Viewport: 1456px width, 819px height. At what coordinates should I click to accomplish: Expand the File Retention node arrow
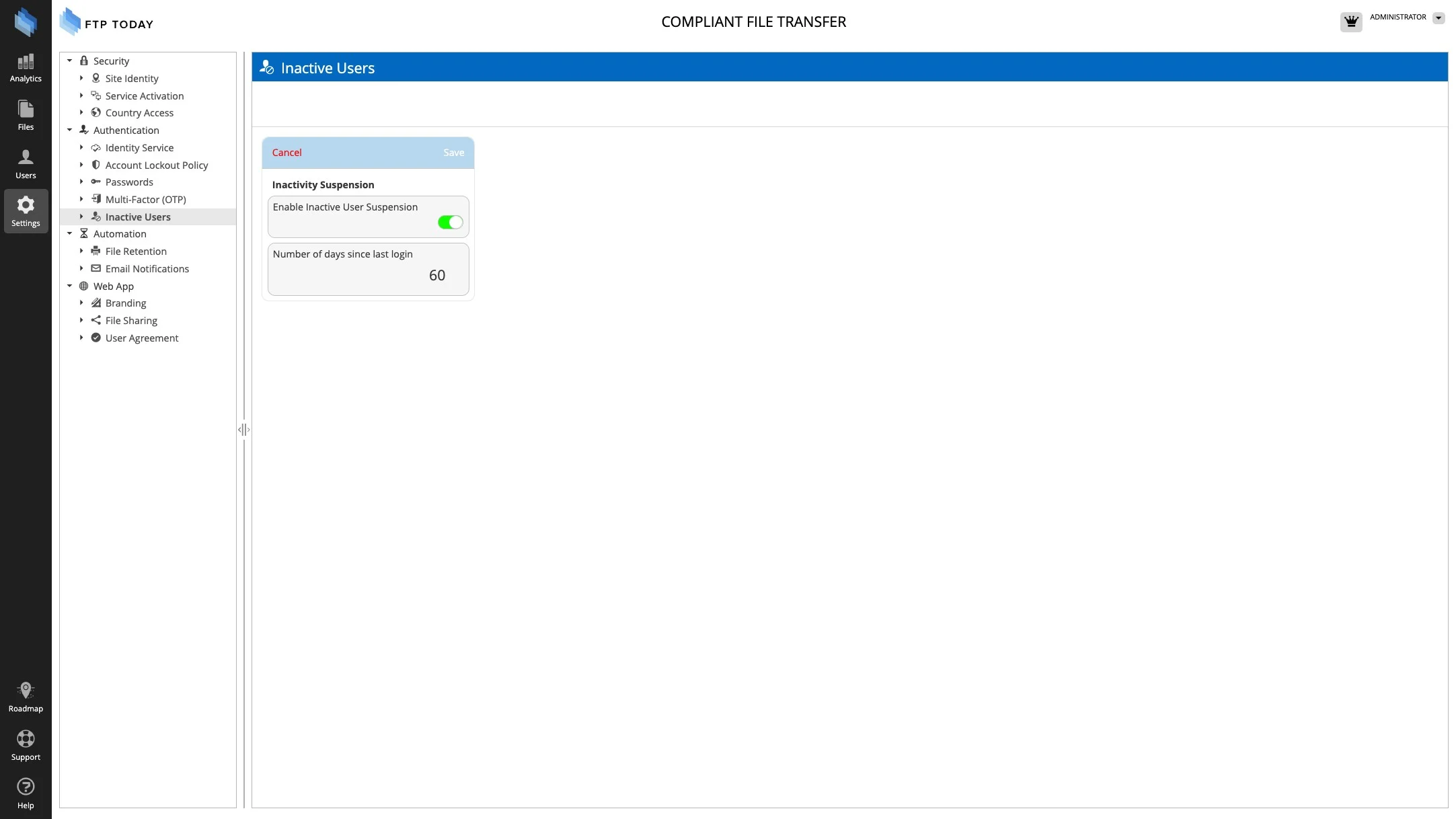pyautogui.click(x=81, y=251)
